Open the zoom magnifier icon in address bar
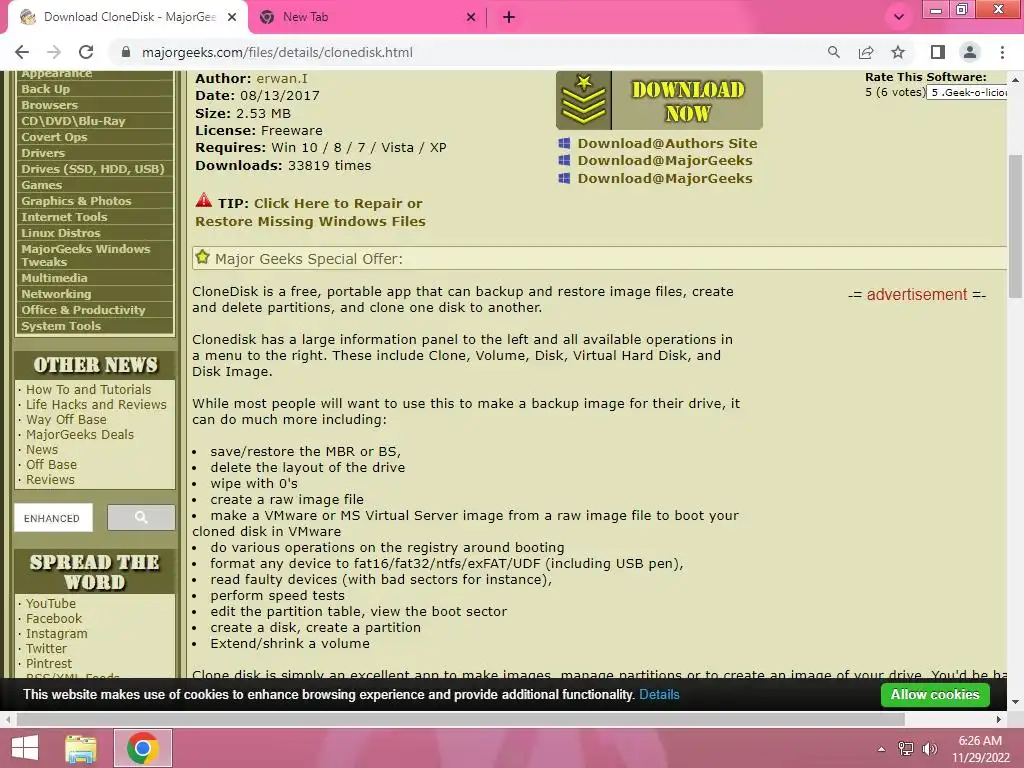The width and height of the screenshot is (1024, 768). coord(833,52)
